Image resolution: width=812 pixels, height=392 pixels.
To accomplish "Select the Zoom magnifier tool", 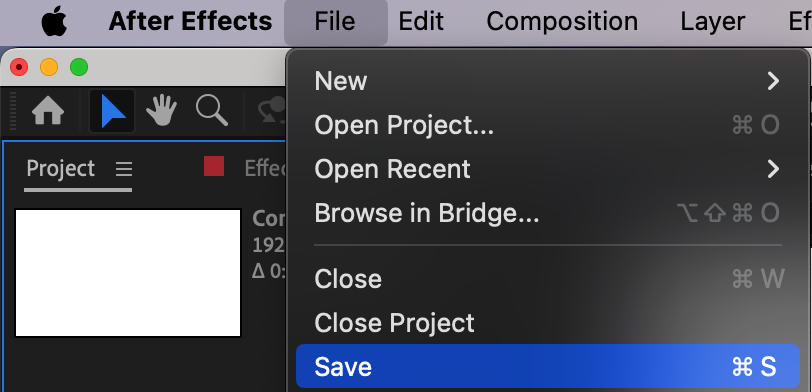I will click(212, 111).
